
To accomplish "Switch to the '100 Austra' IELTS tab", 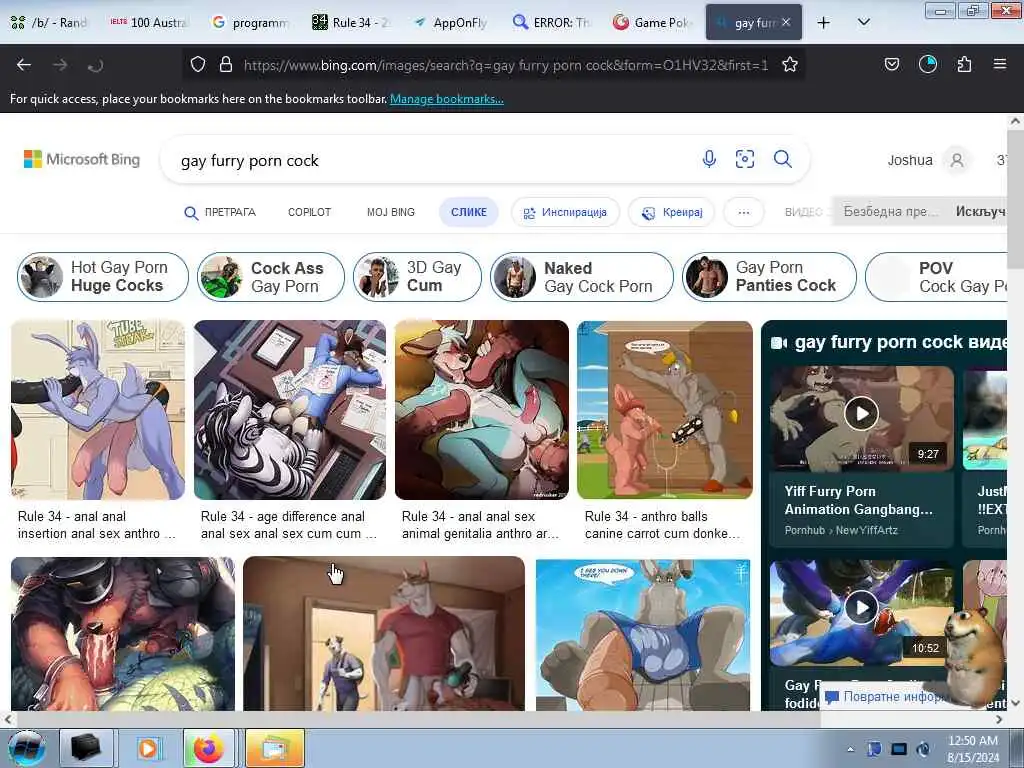I will coord(149,22).
